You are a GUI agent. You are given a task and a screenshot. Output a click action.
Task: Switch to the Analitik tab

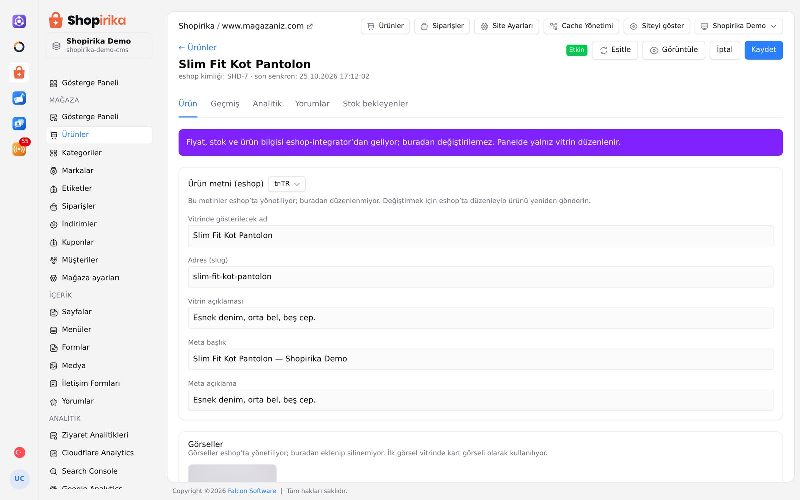pos(267,104)
